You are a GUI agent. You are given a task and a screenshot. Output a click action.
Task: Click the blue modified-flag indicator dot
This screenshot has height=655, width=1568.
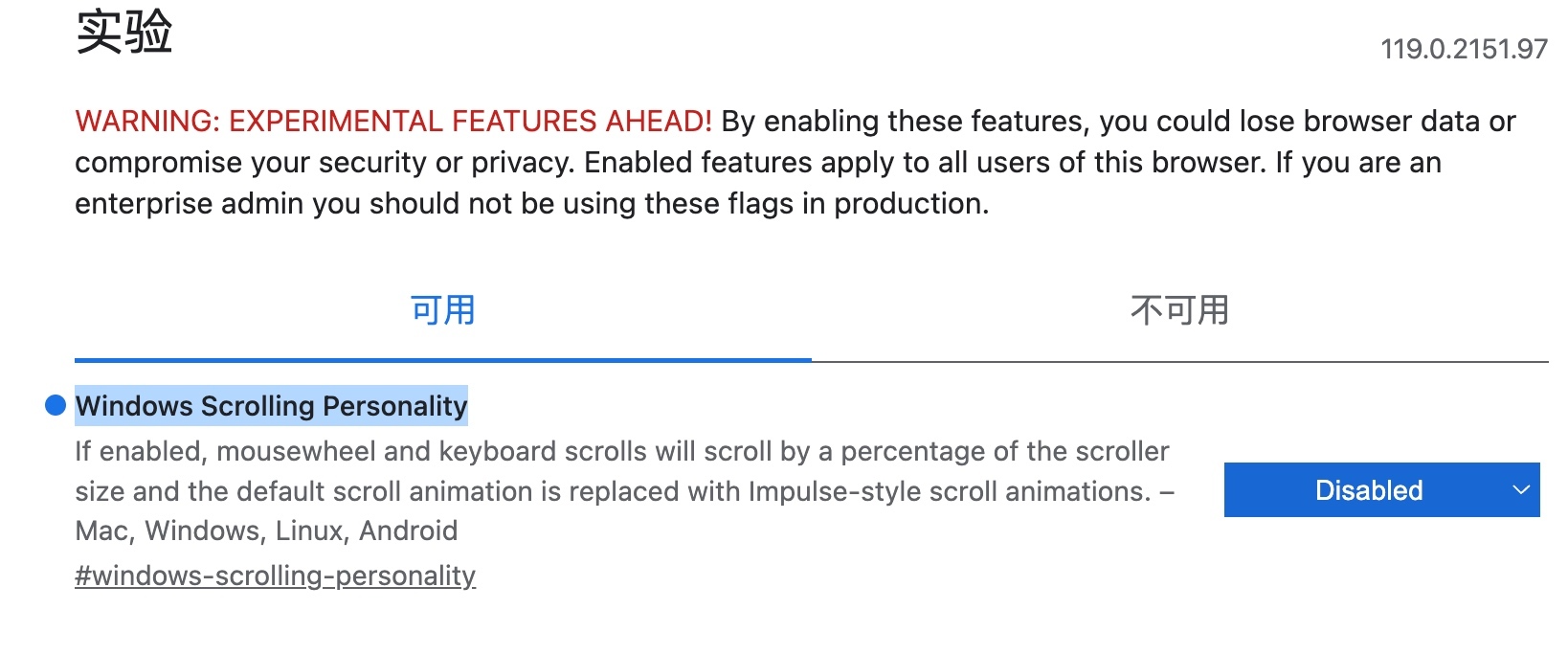tap(56, 406)
